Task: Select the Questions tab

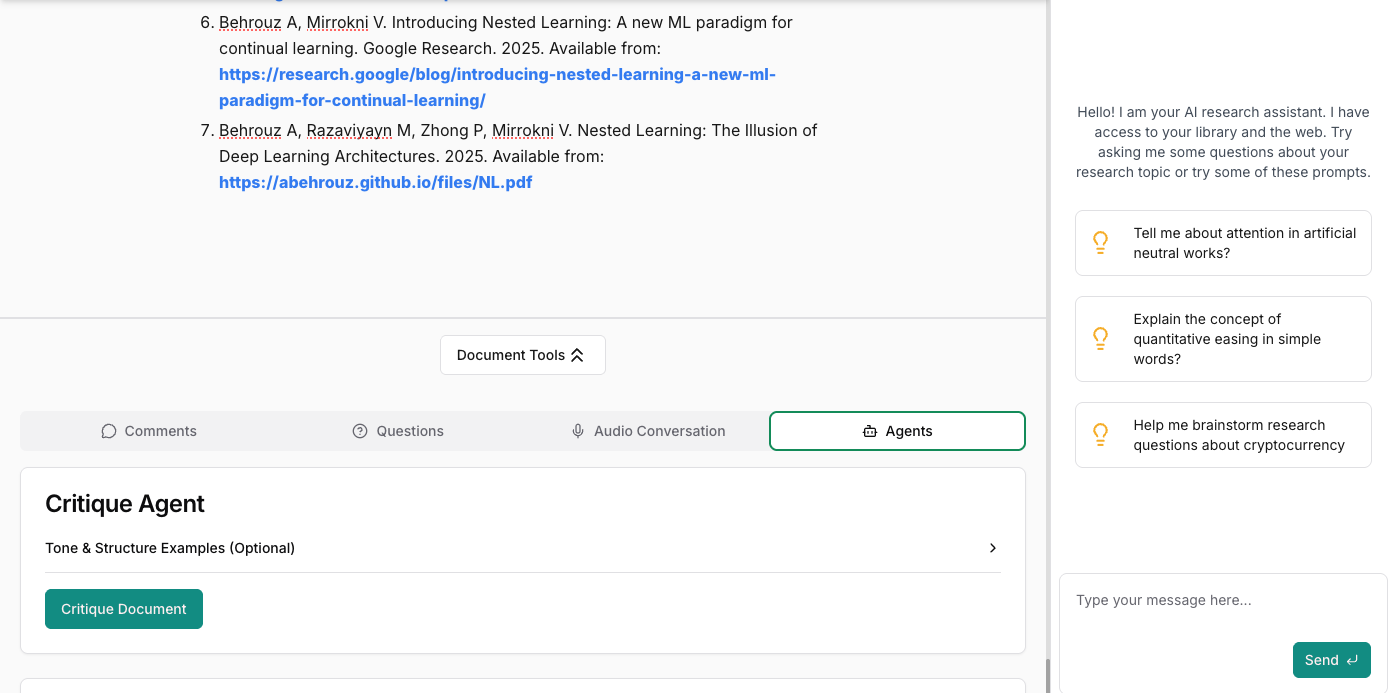Action: coord(398,431)
